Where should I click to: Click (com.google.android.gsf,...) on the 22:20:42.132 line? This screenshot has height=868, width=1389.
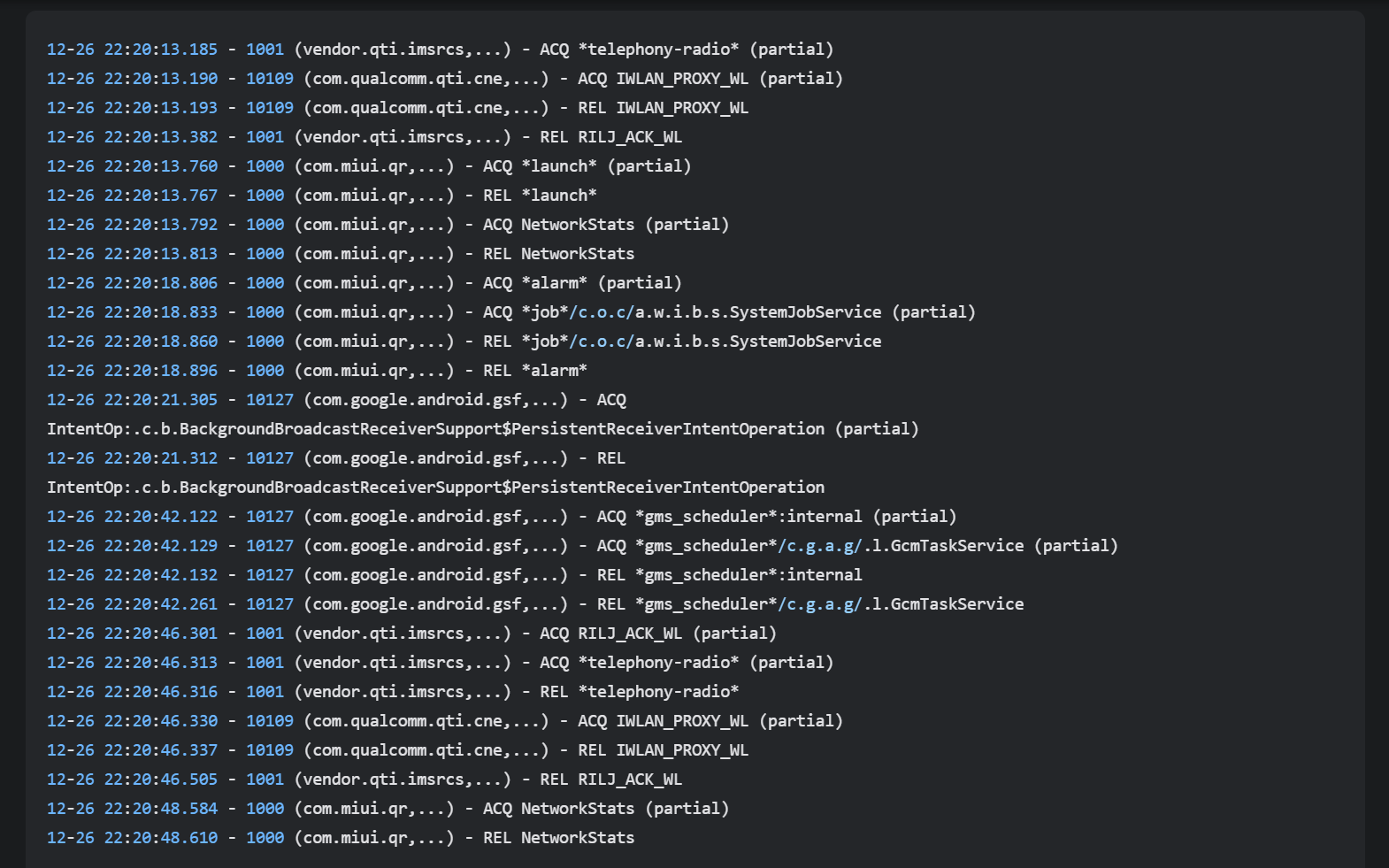pos(436,575)
